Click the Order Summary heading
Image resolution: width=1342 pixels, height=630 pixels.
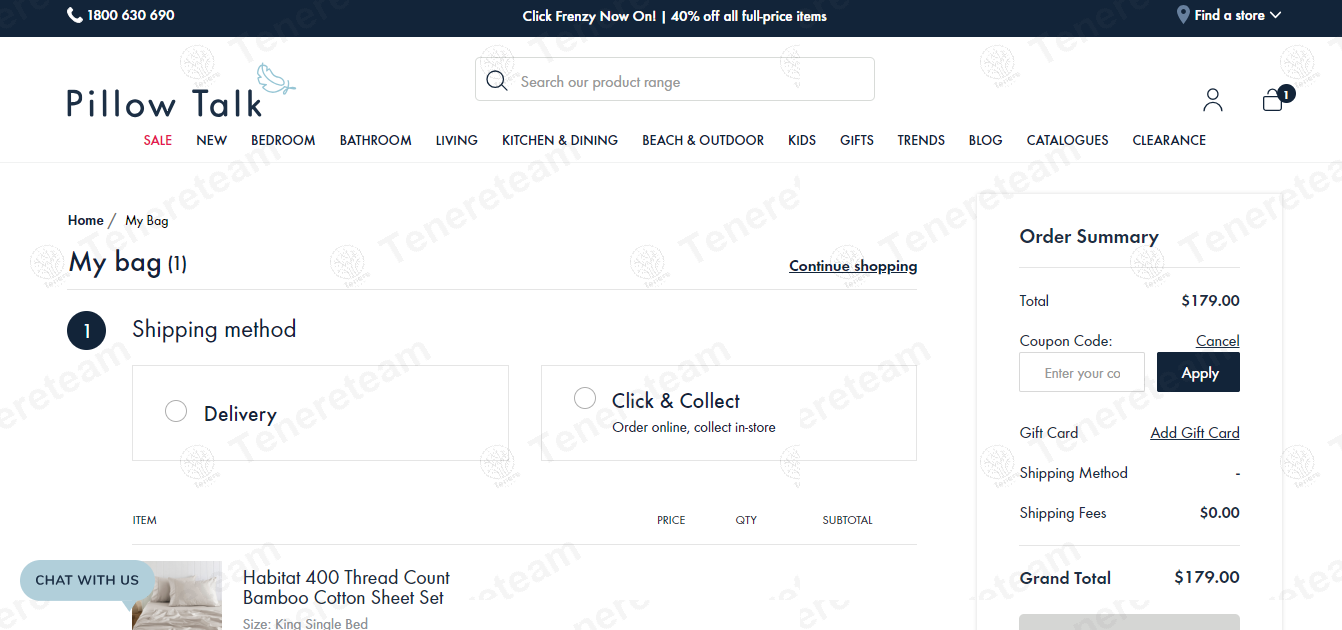1089,237
